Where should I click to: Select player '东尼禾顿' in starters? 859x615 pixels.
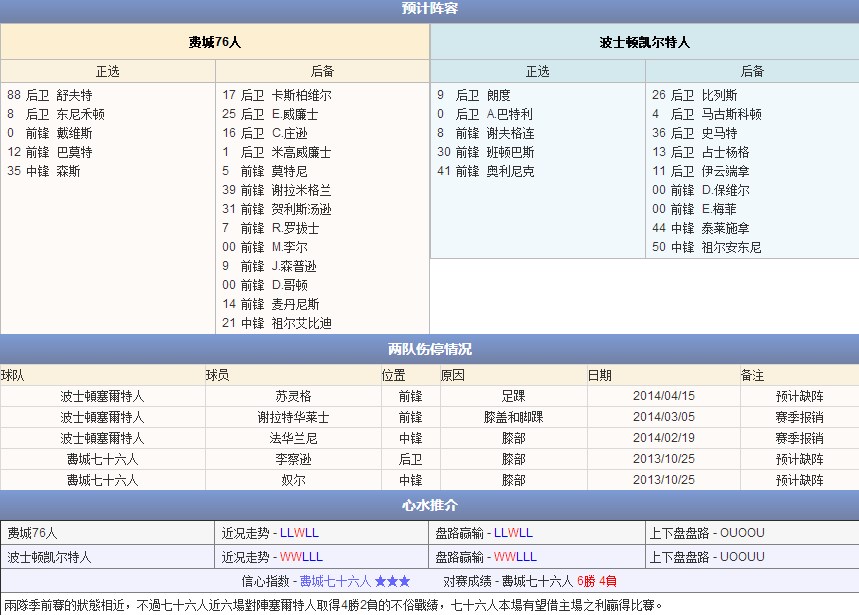[x=80, y=114]
